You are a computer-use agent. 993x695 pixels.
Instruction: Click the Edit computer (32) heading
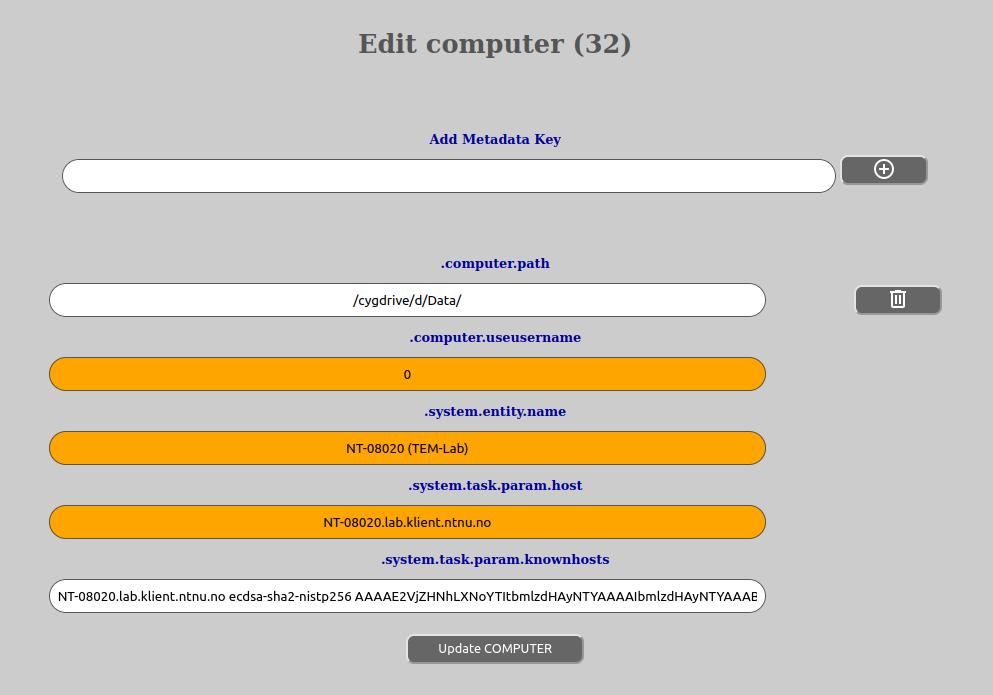[495, 44]
